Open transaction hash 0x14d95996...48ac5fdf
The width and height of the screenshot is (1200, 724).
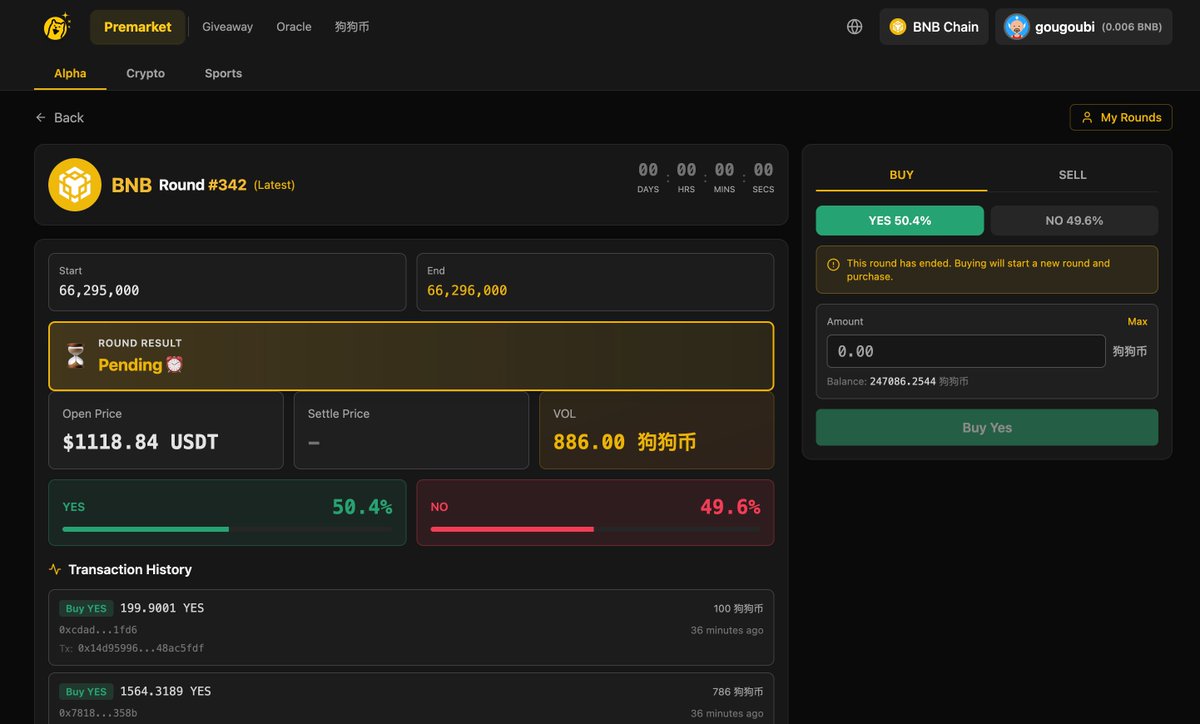tap(141, 648)
